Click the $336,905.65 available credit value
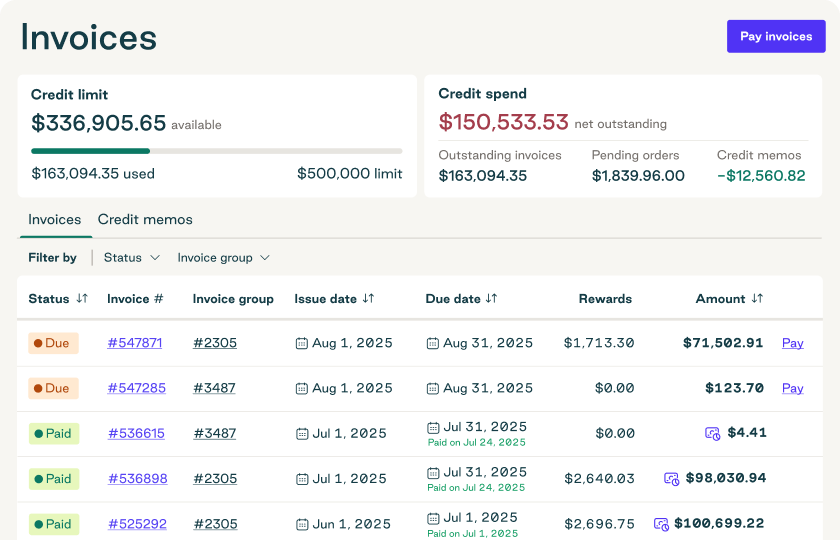This screenshot has width=840, height=540. [x=99, y=123]
